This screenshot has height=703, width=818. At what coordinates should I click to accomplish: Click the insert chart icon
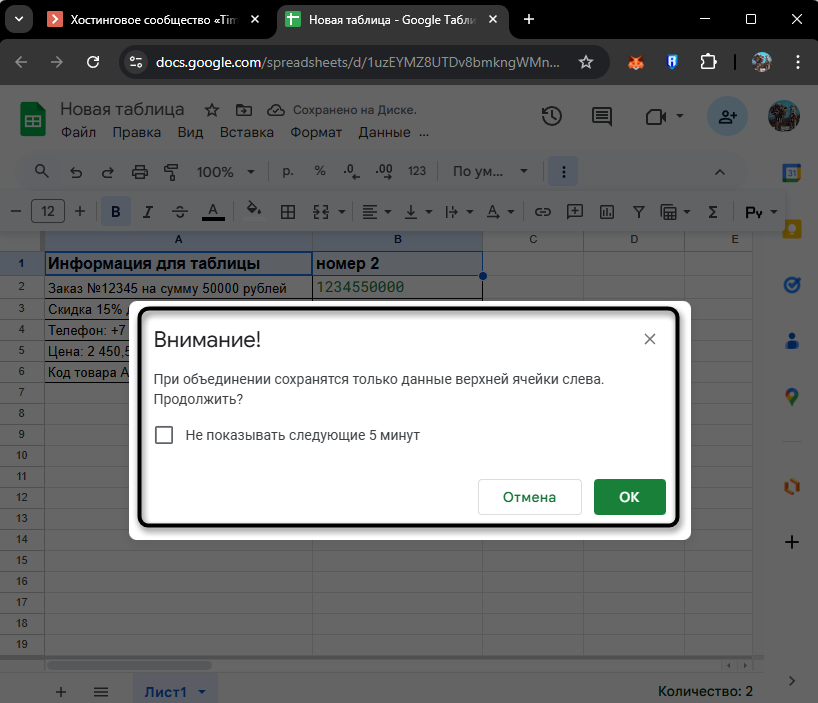tap(607, 212)
